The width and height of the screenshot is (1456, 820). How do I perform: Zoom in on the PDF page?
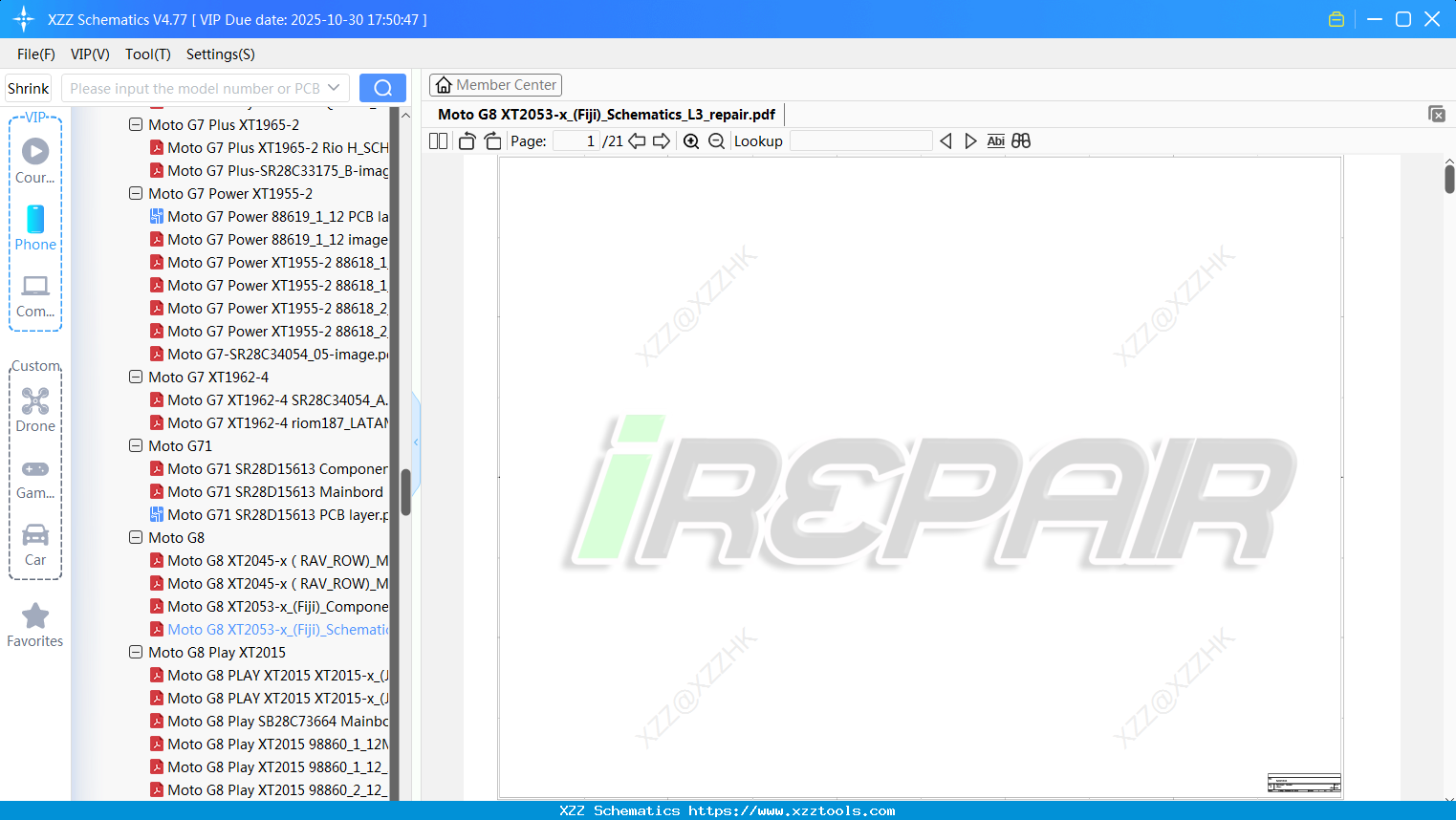(690, 140)
